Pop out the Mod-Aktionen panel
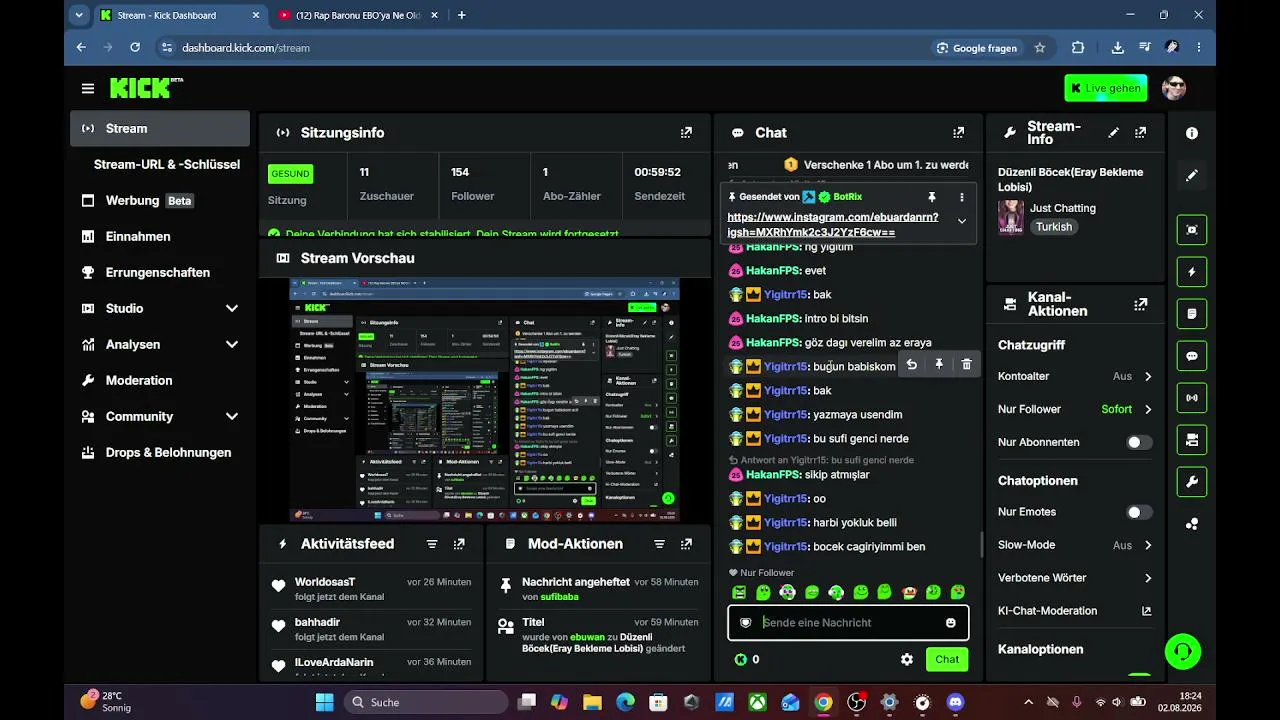The image size is (1280, 720). pyautogui.click(x=686, y=544)
